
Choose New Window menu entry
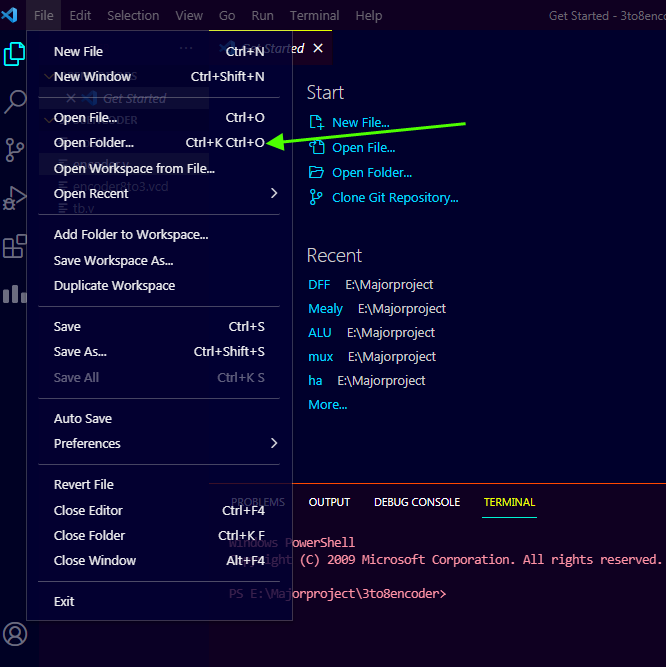coord(159,77)
